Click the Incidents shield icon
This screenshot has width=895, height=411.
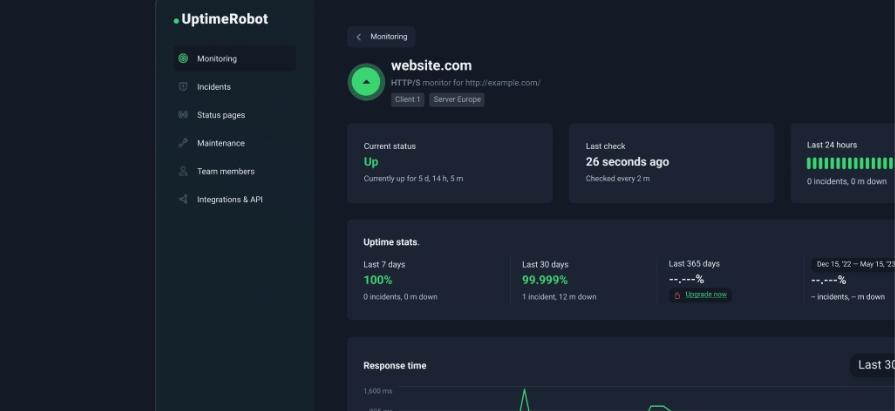pos(183,87)
